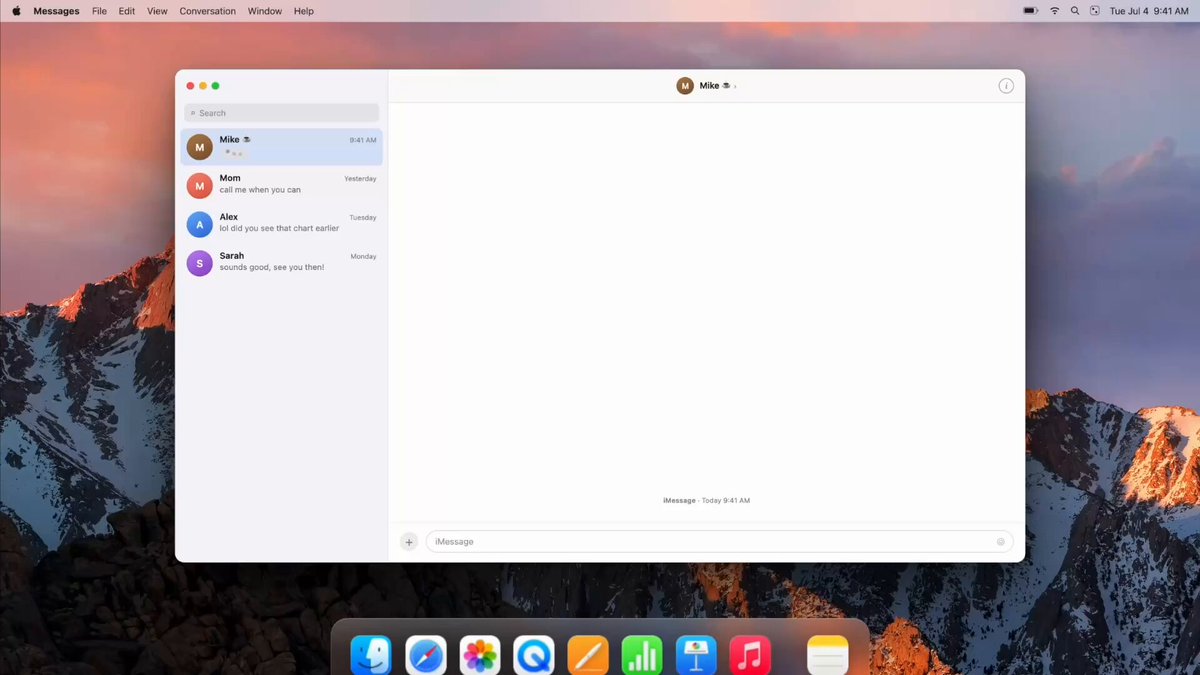Launch QuickTime Player from the Dock
This screenshot has height=675, width=1200.
(534, 656)
